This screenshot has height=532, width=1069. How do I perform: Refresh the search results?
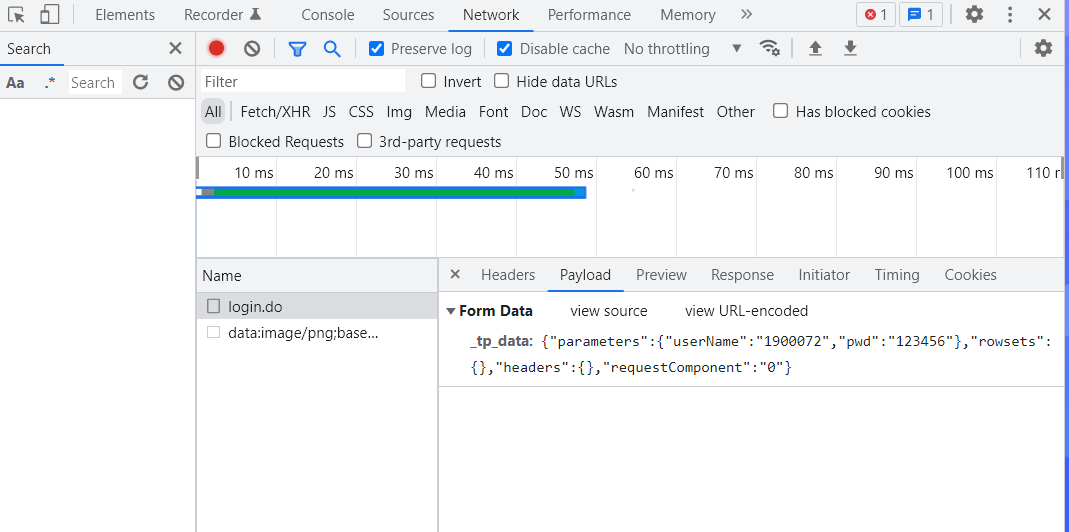(x=140, y=83)
